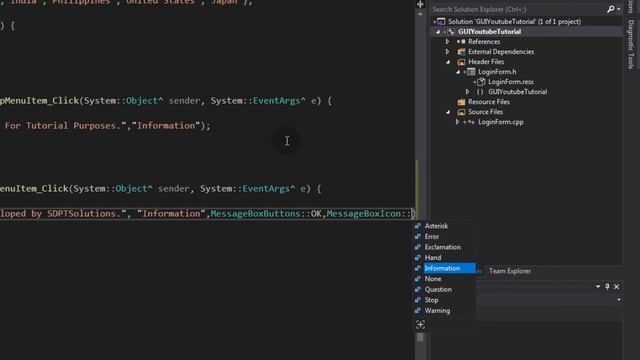Pick Asterisk from the IntelliSense list
This screenshot has height=360, width=640.
pyautogui.click(x=436, y=226)
